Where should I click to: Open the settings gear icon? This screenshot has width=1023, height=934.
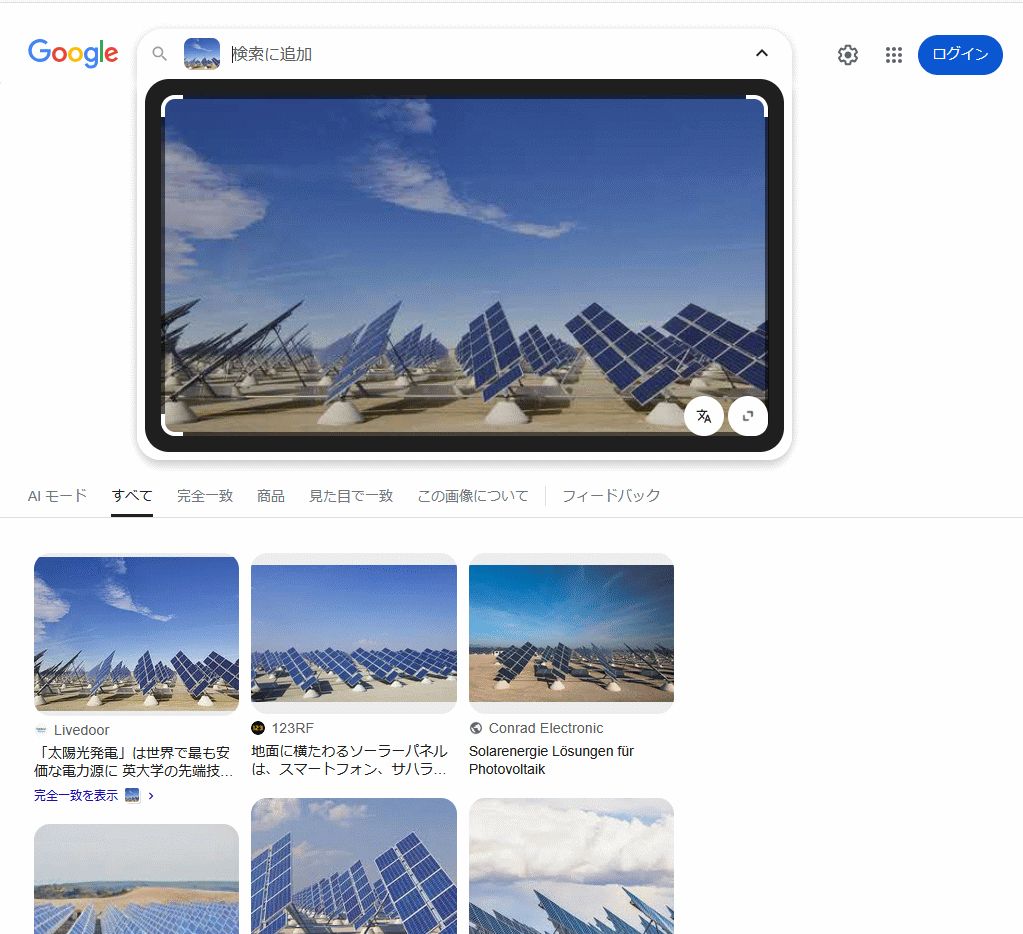coord(848,55)
